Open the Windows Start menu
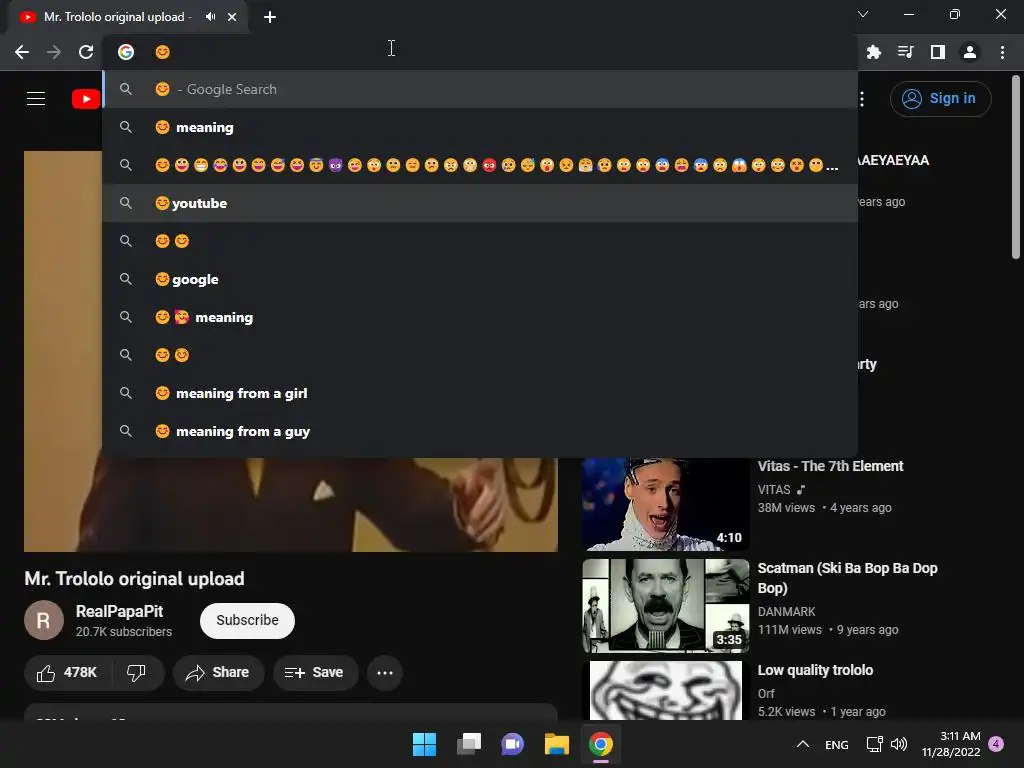The image size is (1024, 768). (424, 744)
